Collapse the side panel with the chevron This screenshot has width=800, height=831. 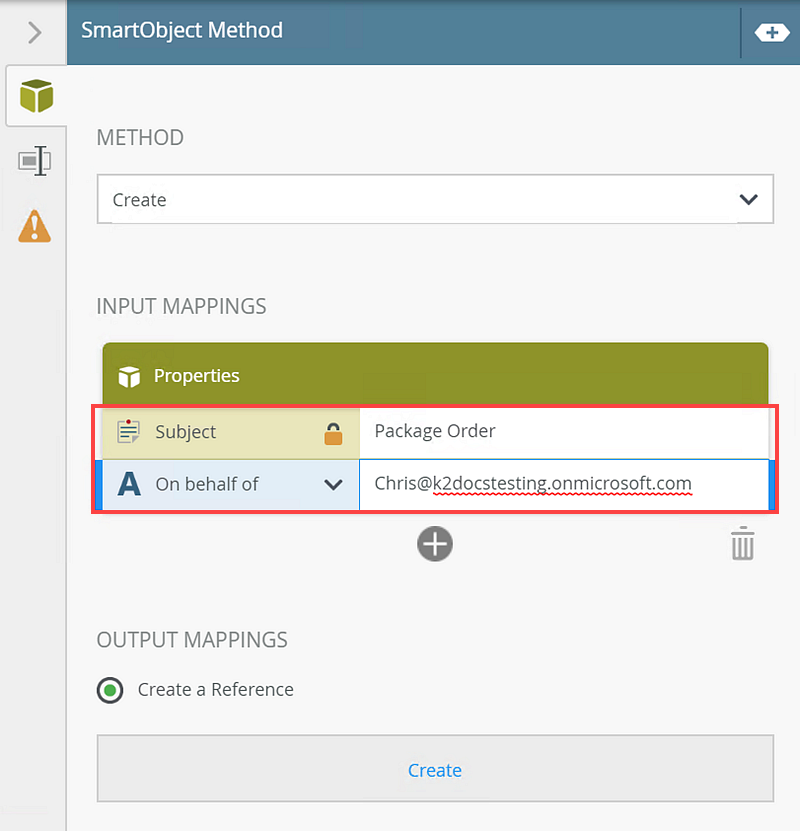click(x=34, y=32)
